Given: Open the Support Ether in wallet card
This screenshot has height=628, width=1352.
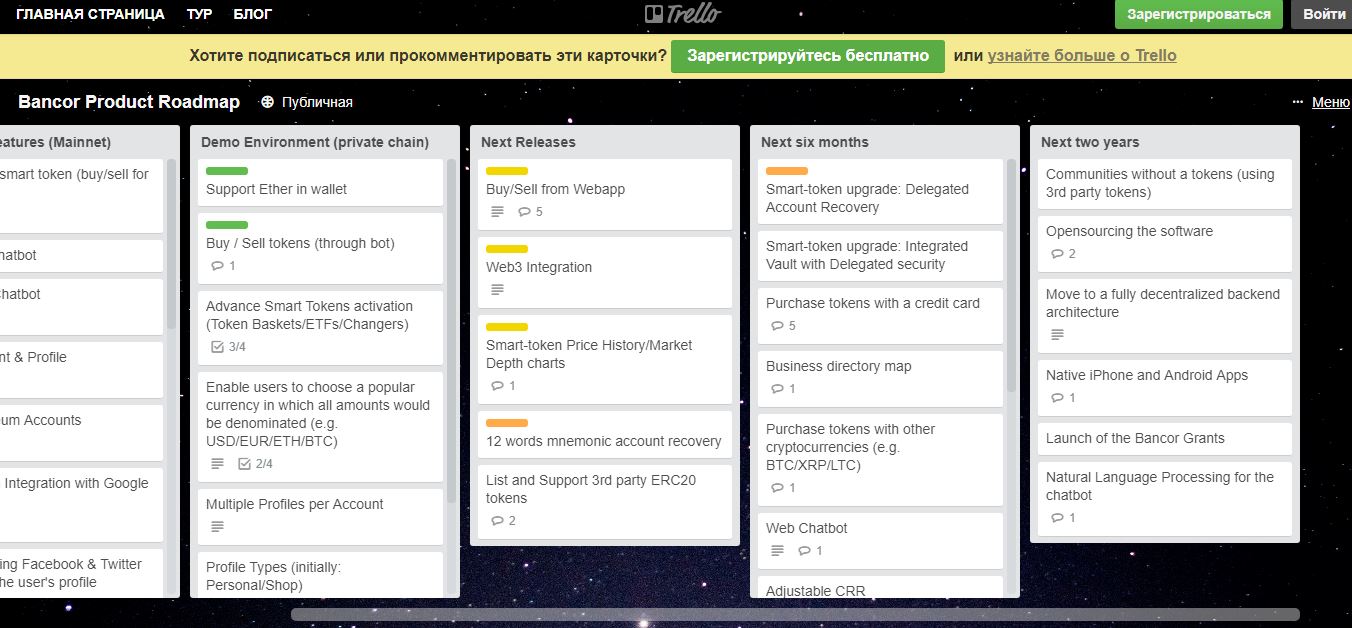Looking at the screenshot, I should (320, 183).
